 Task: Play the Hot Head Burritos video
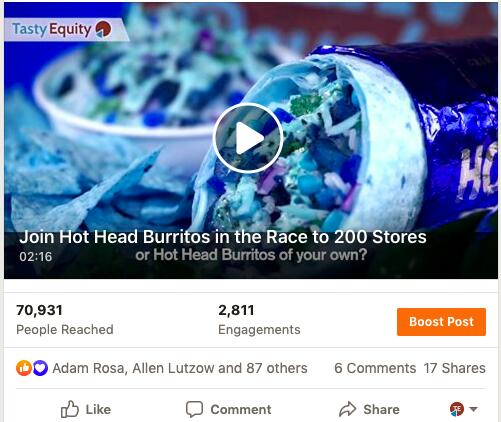point(248,138)
